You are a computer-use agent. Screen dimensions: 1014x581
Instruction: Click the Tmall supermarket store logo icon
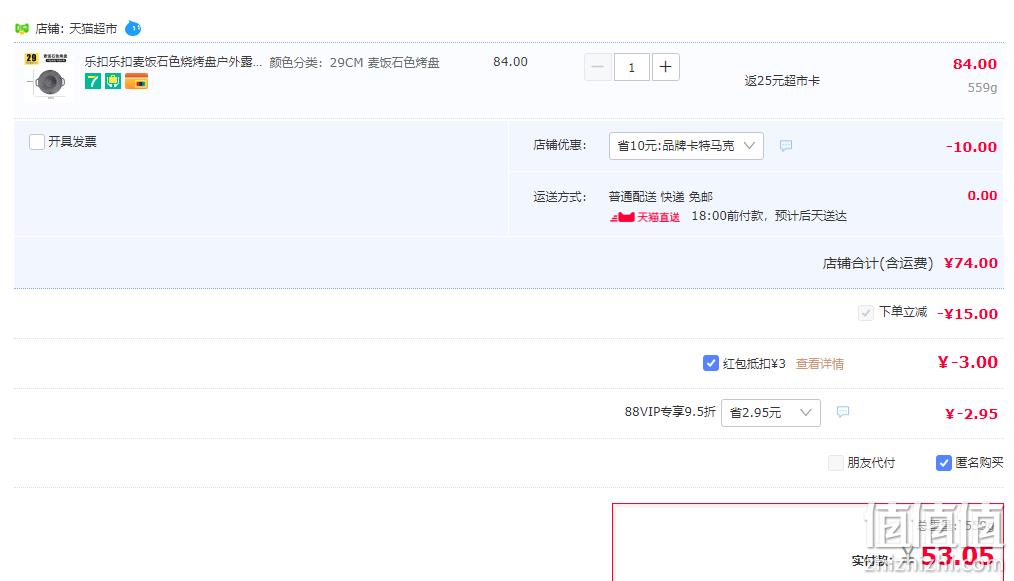tap(22, 28)
